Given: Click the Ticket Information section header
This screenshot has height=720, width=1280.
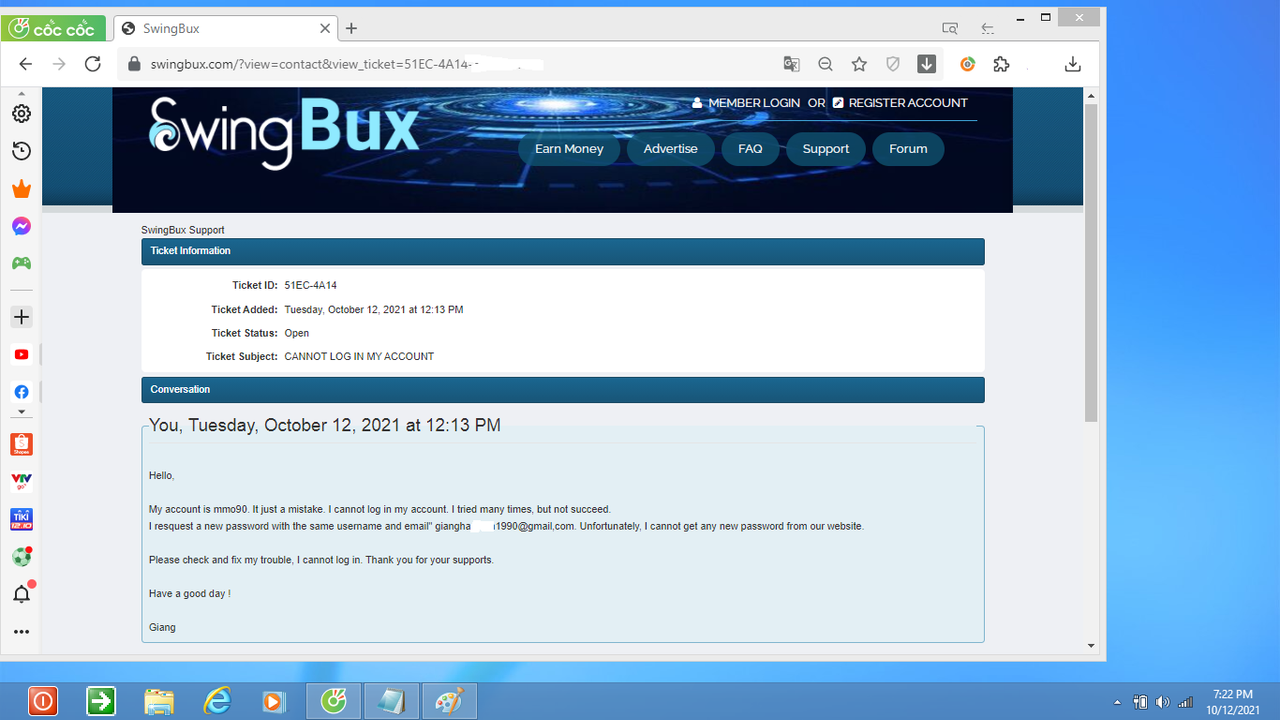Looking at the screenshot, I should pyautogui.click(x=563, y=251).
